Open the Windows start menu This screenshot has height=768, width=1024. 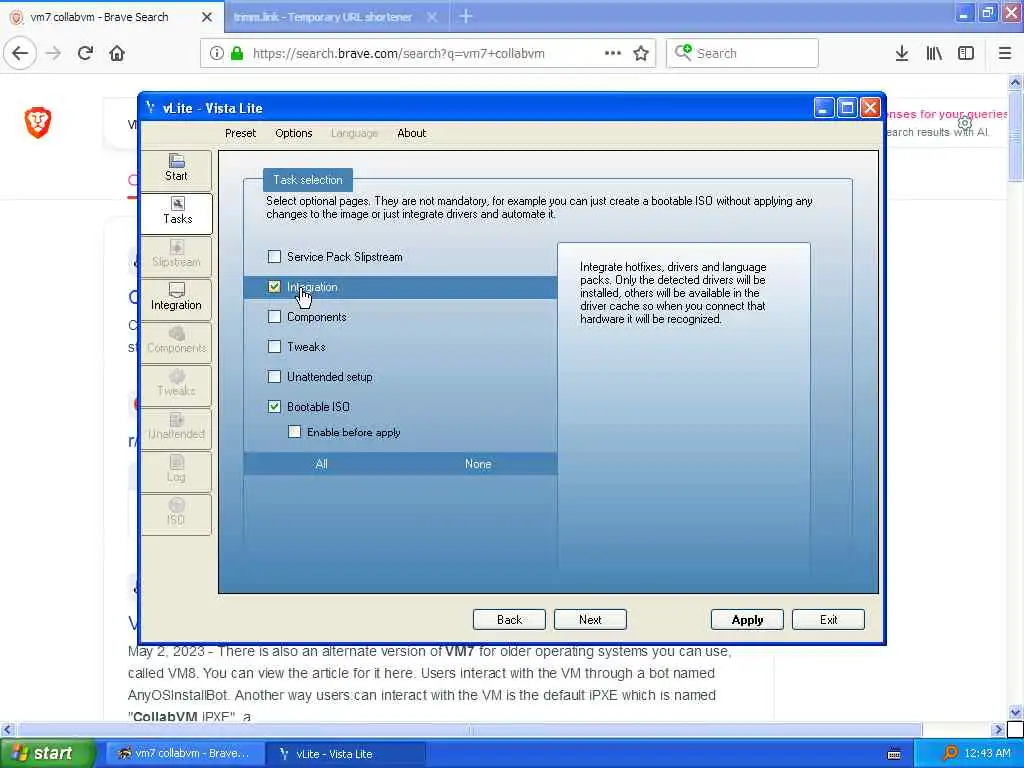point(46,753)
